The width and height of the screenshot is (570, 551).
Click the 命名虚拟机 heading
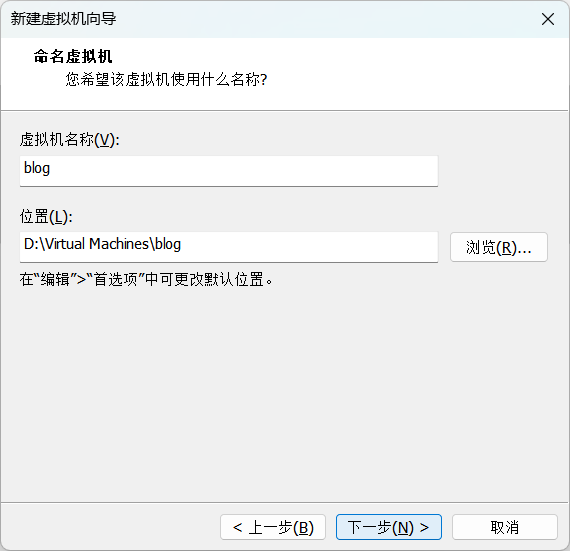click(x=73, y=57)
